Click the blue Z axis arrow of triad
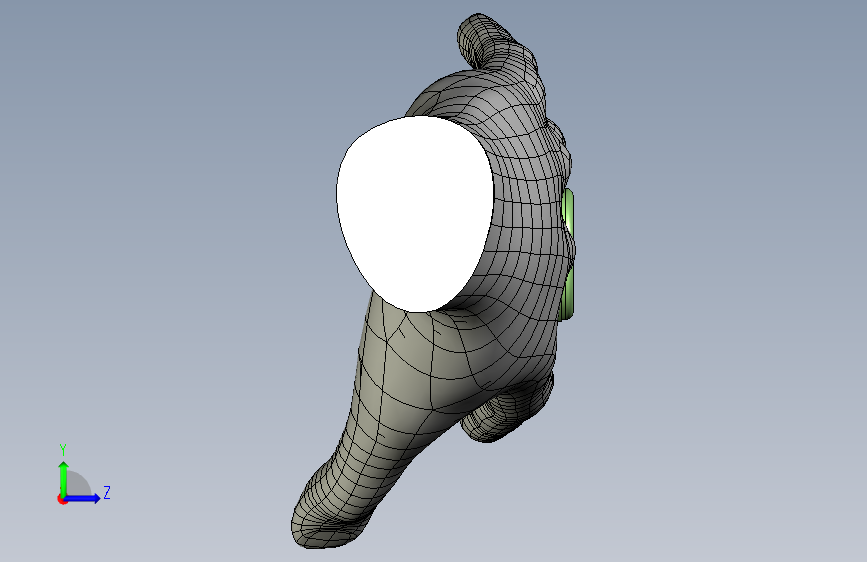The image size is (867, 562). click(83, 498)
